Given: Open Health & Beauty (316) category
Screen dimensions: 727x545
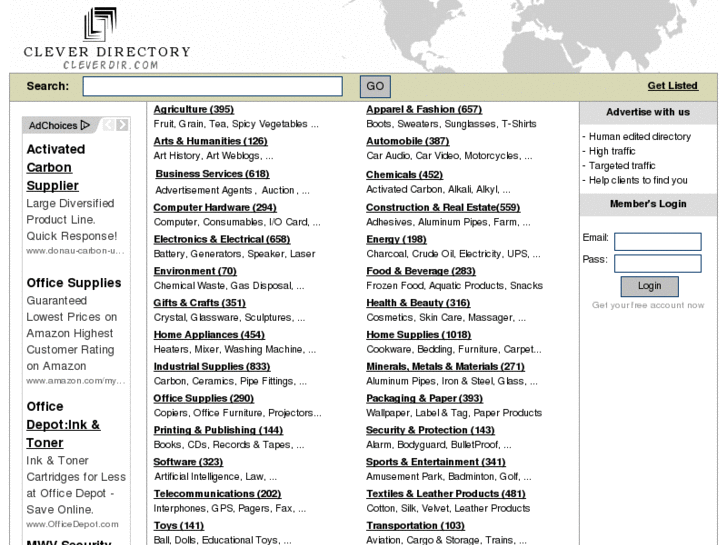Looking at the screenshot, I should (x=418, y=303).
